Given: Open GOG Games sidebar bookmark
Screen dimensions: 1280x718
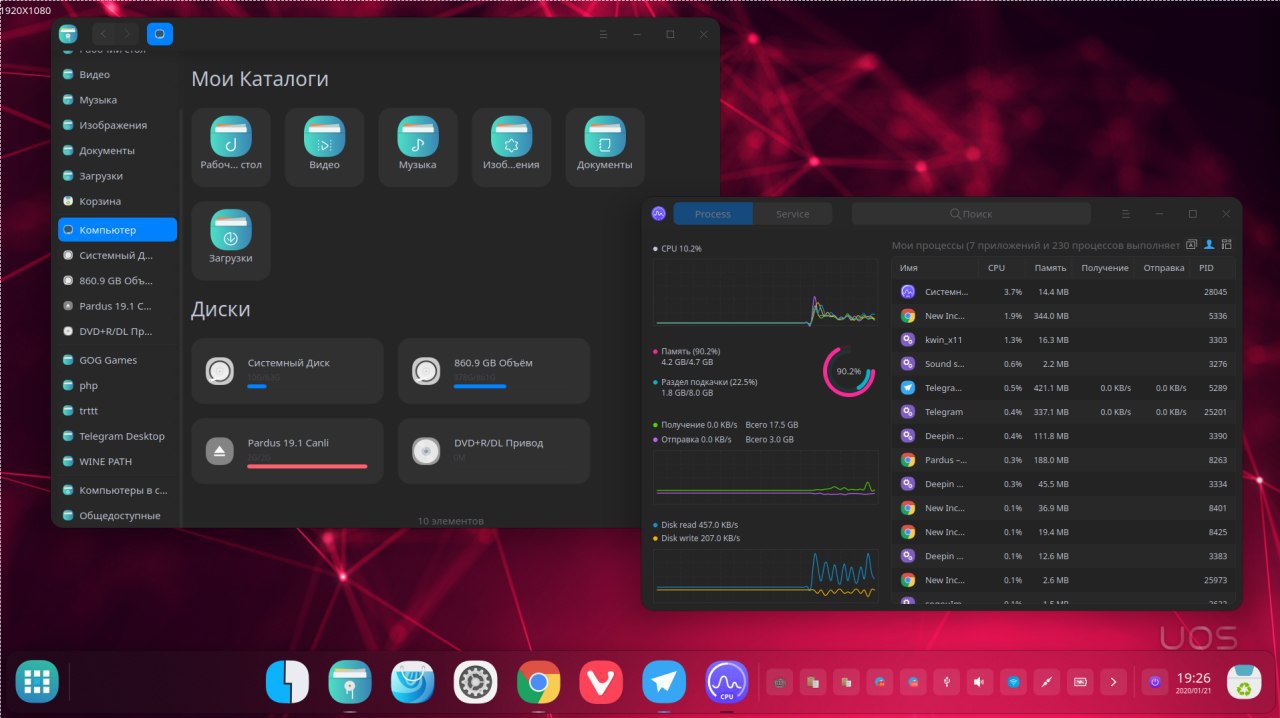Looking at the screenshot, I should 117,360.
